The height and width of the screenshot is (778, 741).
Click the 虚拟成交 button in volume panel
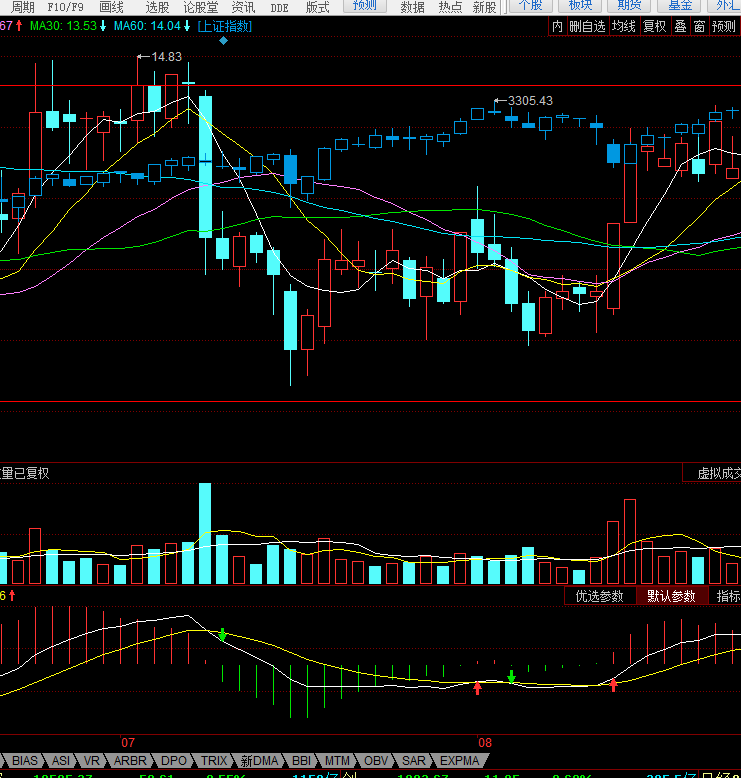pyautogui.click(x=712, y=473)
